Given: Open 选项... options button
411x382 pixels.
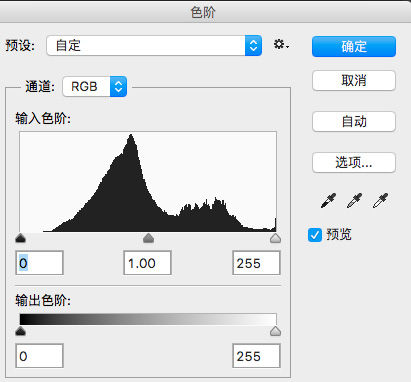Looking at the screenshot, I should pos(354,162).
